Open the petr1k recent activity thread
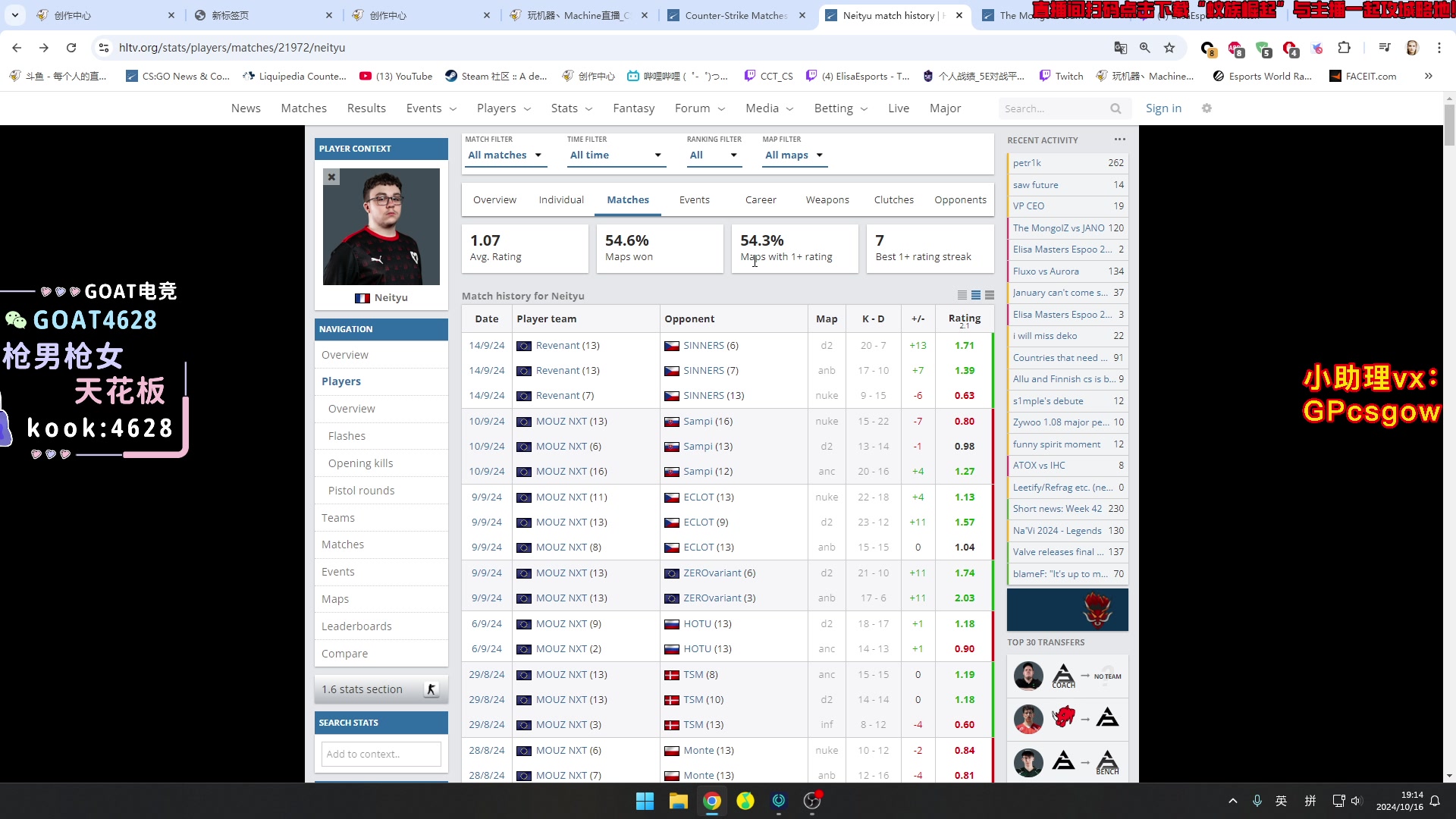 click(1068, 163)
